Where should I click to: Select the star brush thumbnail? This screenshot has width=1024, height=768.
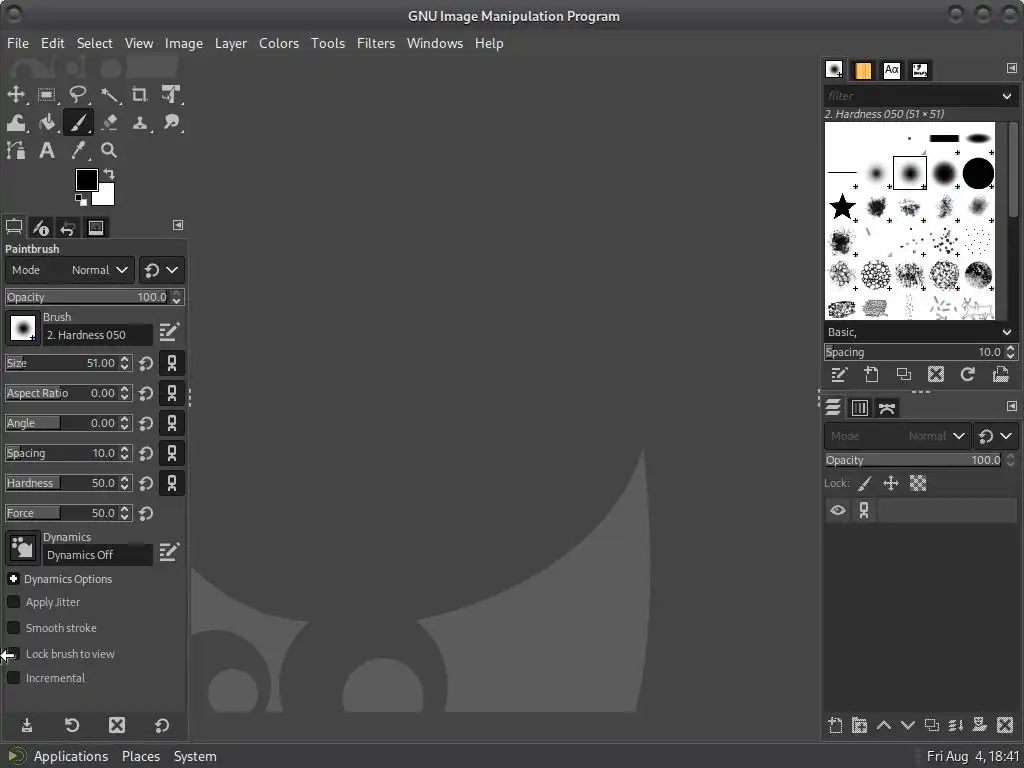842,207
